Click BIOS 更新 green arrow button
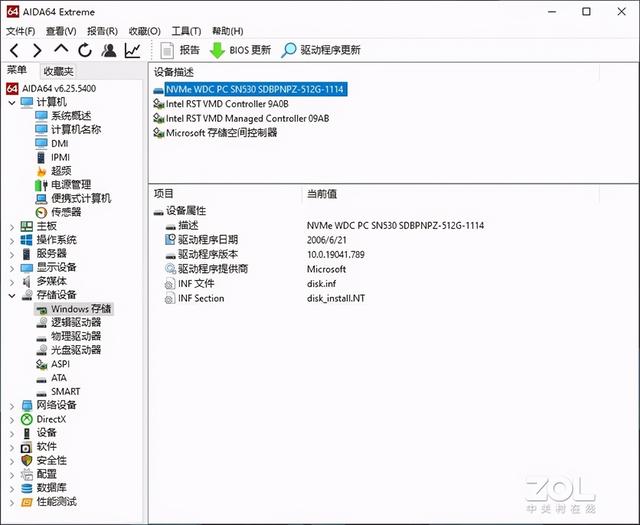640x525 pixels. 240,50
